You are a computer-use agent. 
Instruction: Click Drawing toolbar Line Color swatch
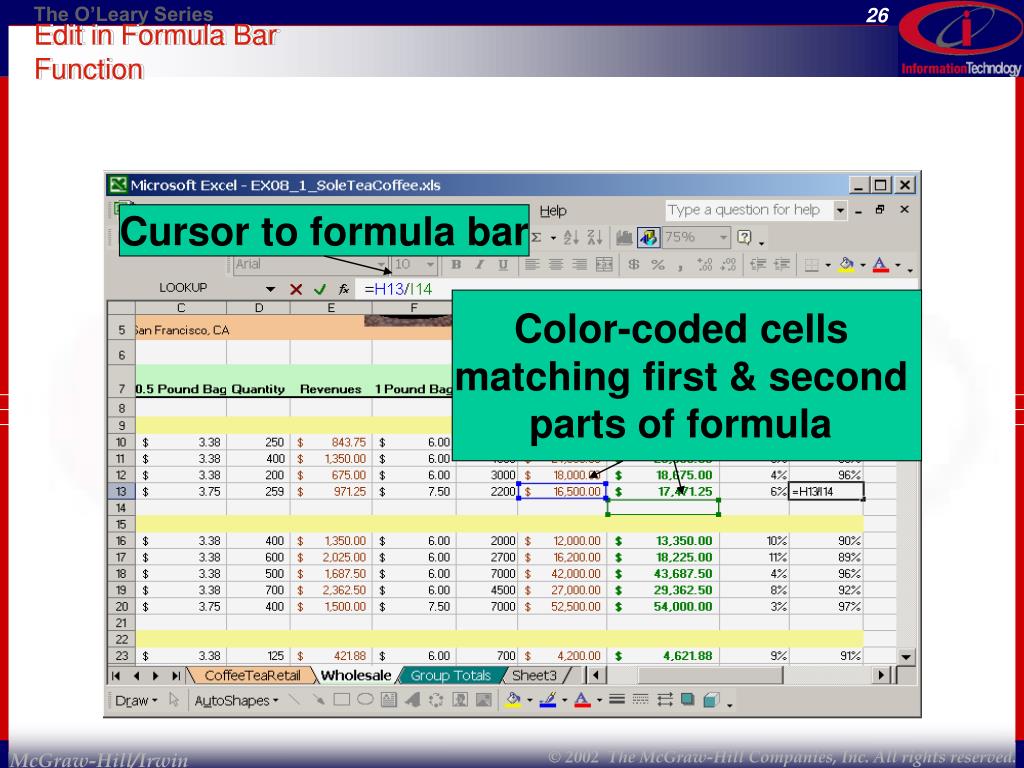[x=549, y=700]
